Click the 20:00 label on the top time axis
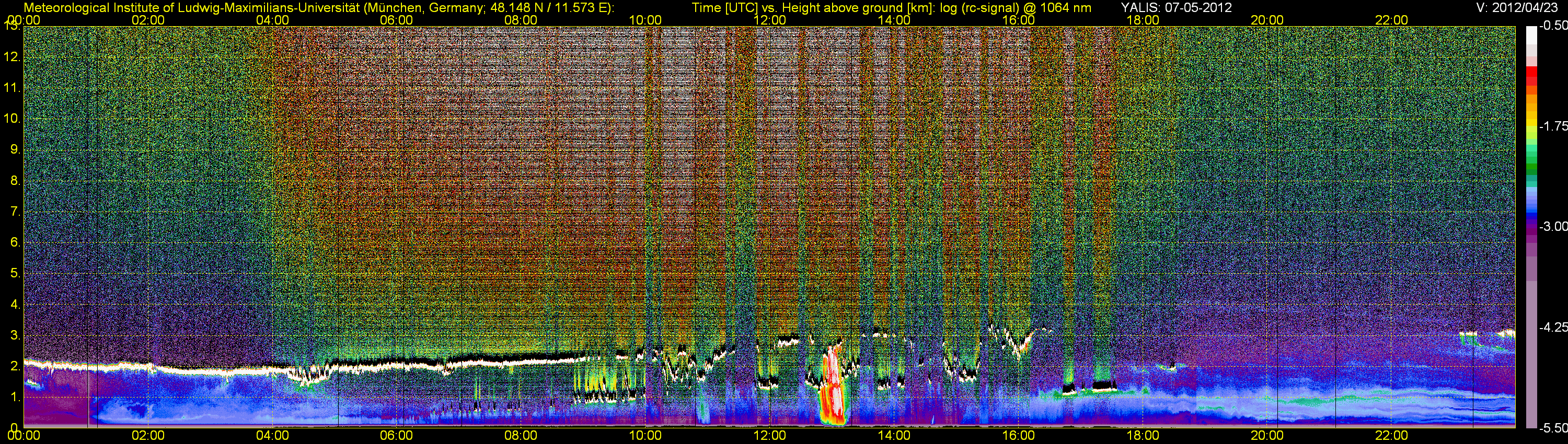Screen dimensions: 1568x444 click(1267, 20)
